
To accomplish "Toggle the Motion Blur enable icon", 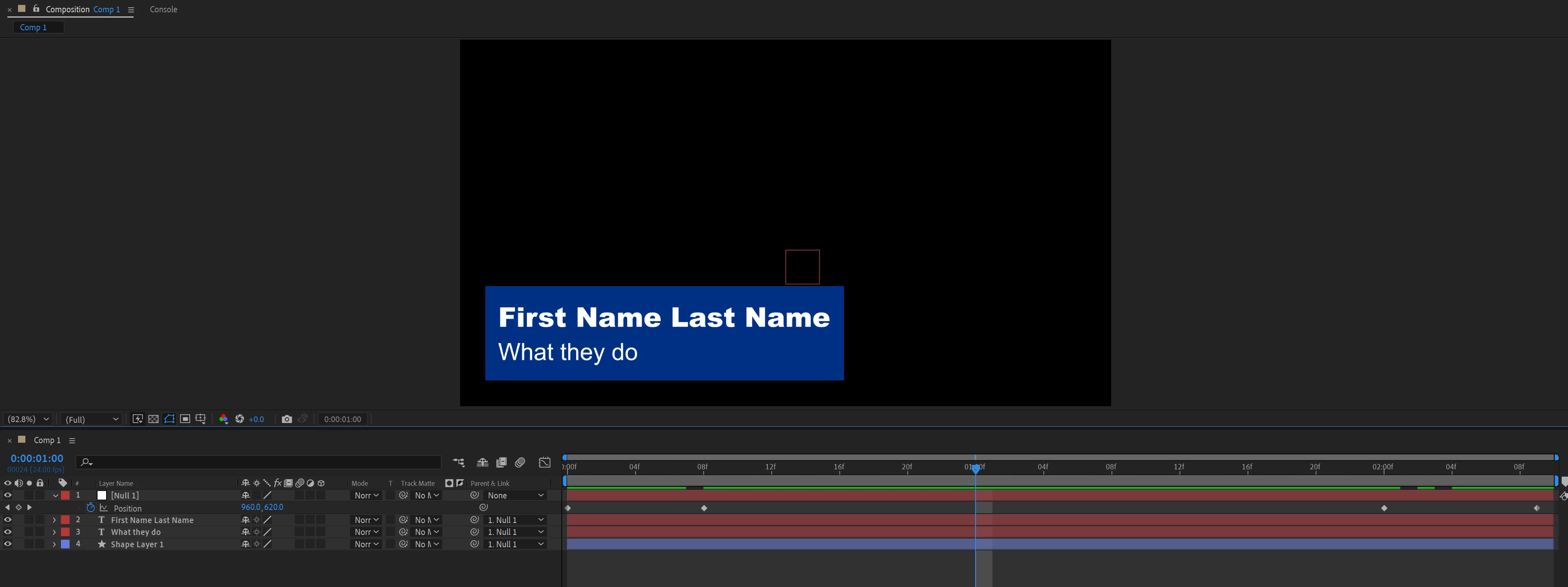I will tap(520, 463).
